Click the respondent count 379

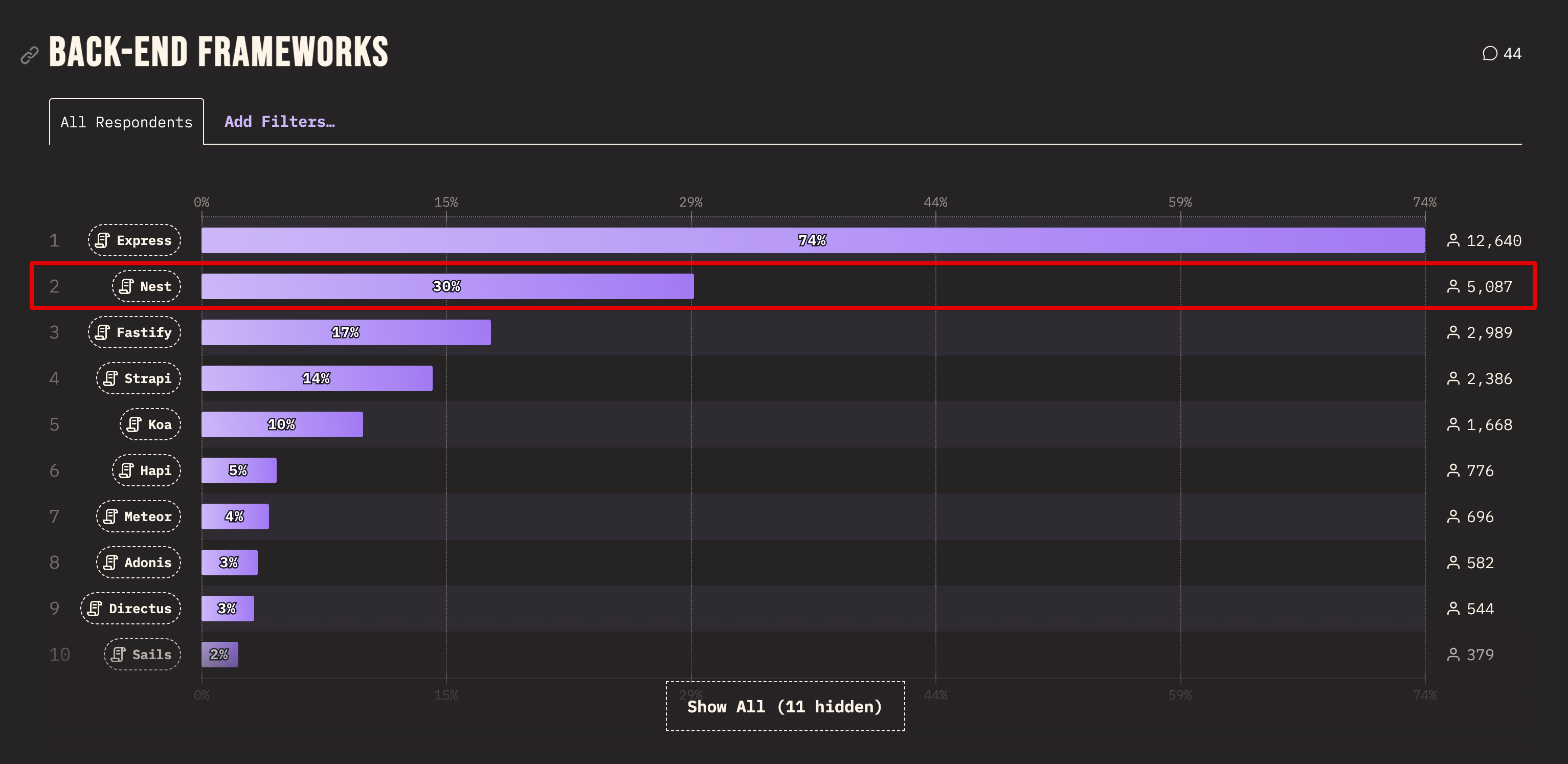coord(1480,655)
